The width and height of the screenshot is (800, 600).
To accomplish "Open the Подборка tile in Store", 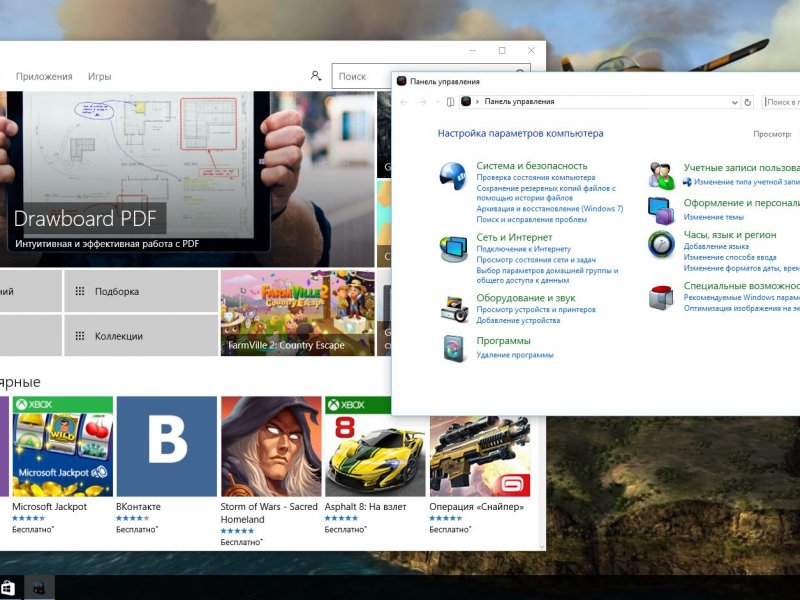I will (141, 291).
